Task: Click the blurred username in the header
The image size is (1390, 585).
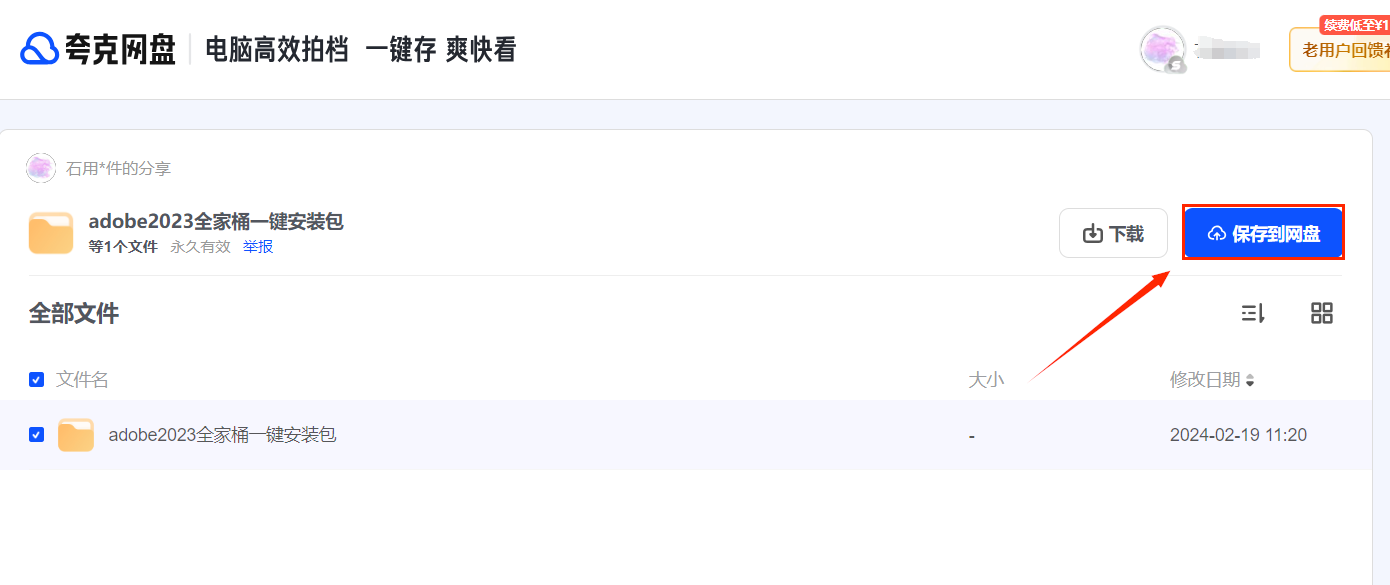Action: click(1228, 48)
